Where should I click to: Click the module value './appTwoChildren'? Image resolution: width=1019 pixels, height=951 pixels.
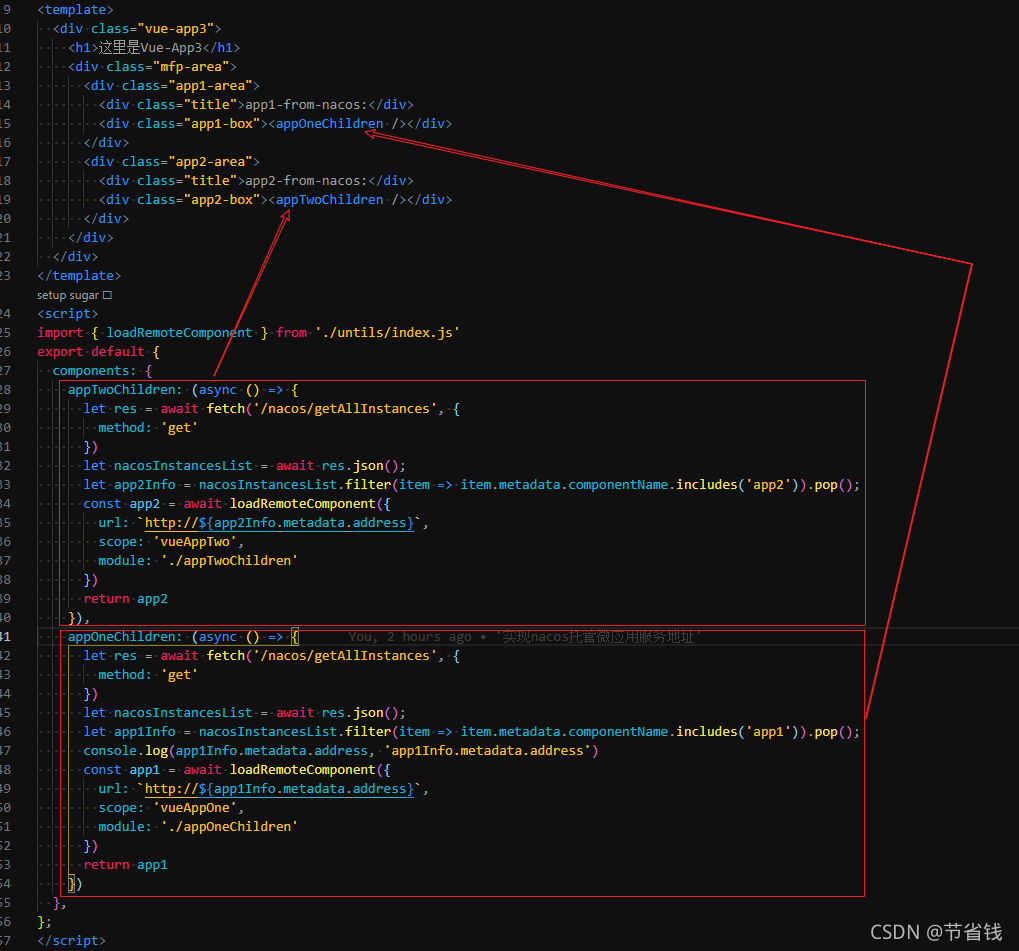click(229, 560)
